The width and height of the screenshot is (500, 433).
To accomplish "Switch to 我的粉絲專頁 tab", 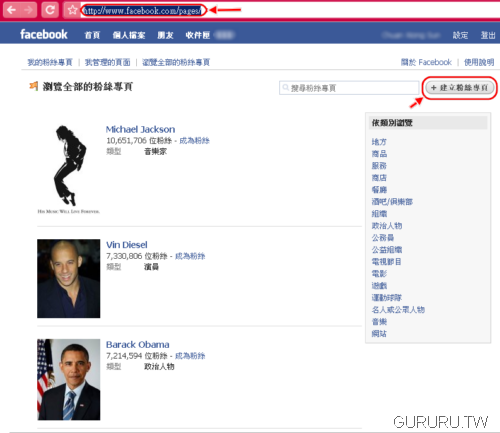I will 50,62.
